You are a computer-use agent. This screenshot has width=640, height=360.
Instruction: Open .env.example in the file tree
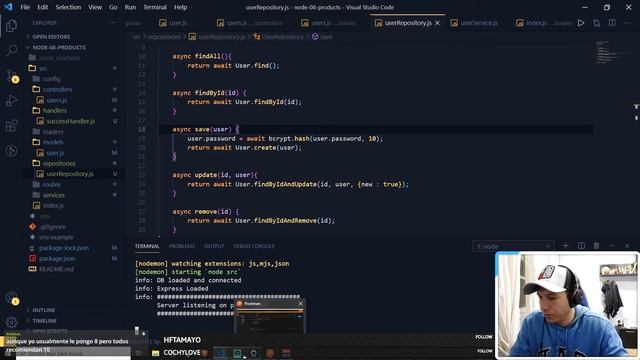coord(56,237)
